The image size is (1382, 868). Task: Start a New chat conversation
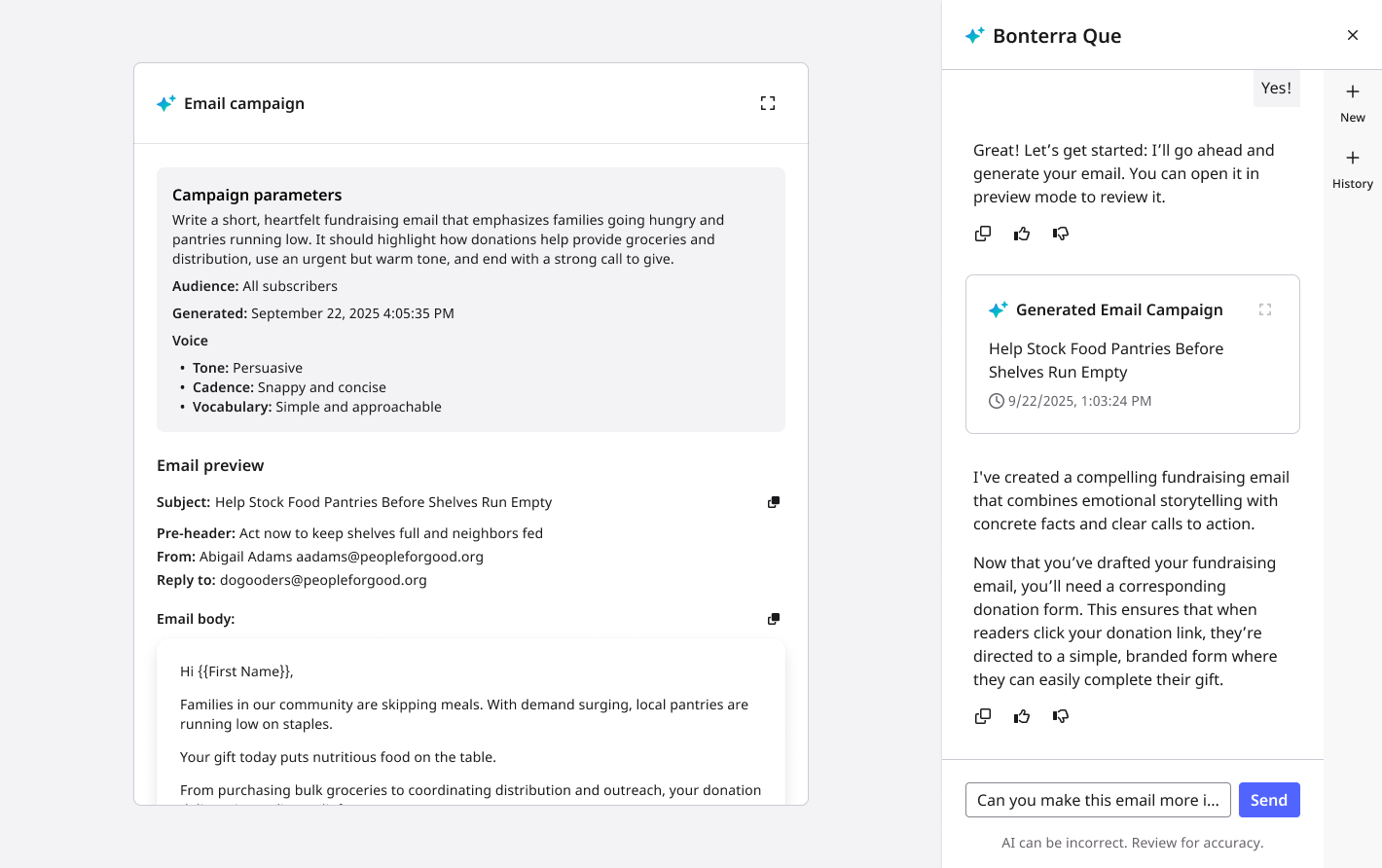click(1353, 102)
